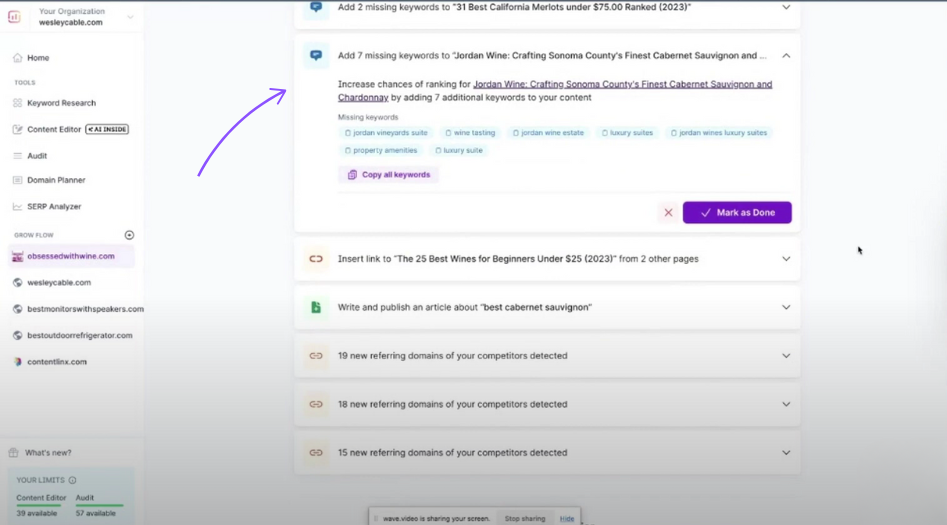Click Stop sharing in screen-share bar
The width and height of the screenshot is (947, 525).
525,518
